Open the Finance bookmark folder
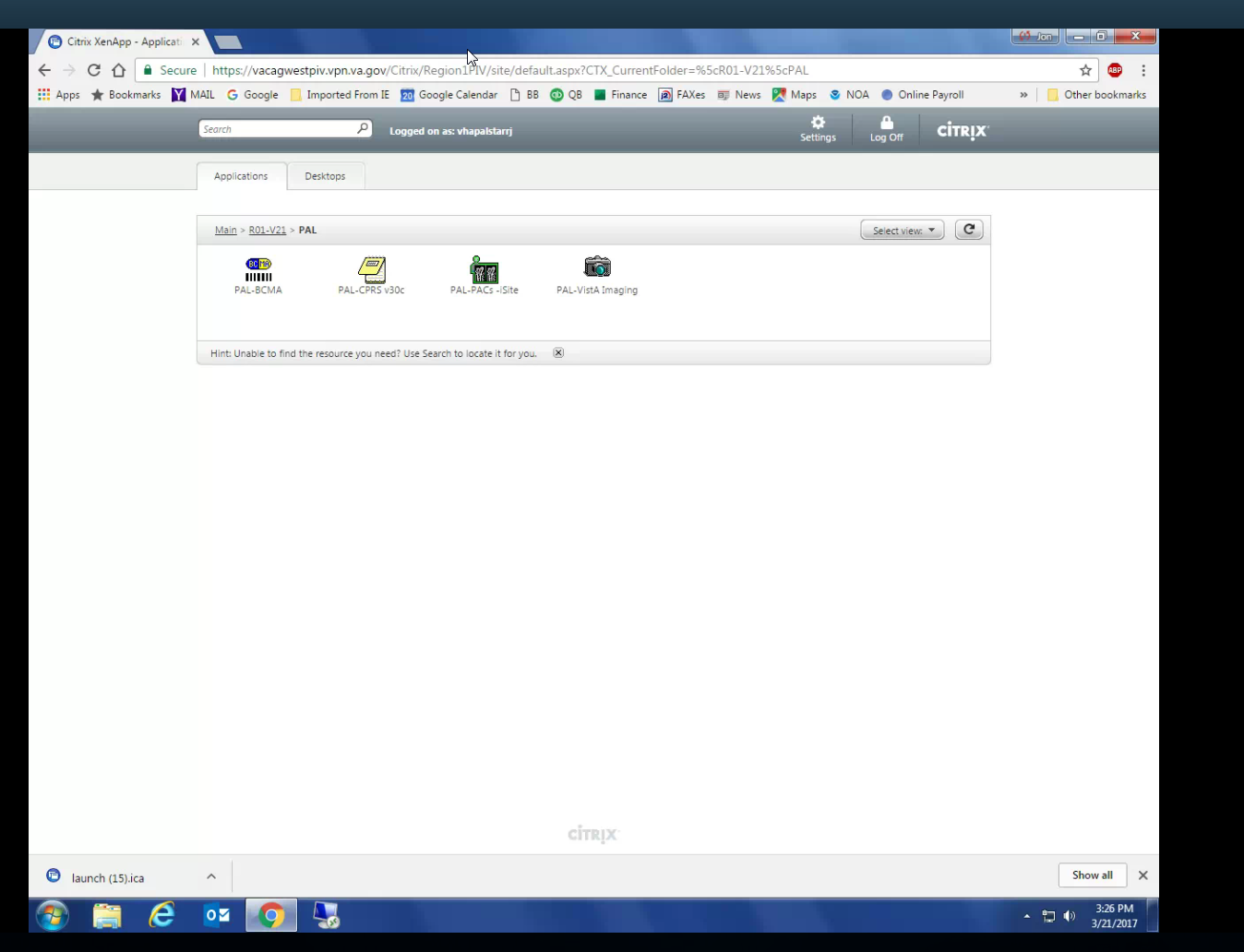The height and width of the screenshot is (952, 1244). click(x=620, y=95)
